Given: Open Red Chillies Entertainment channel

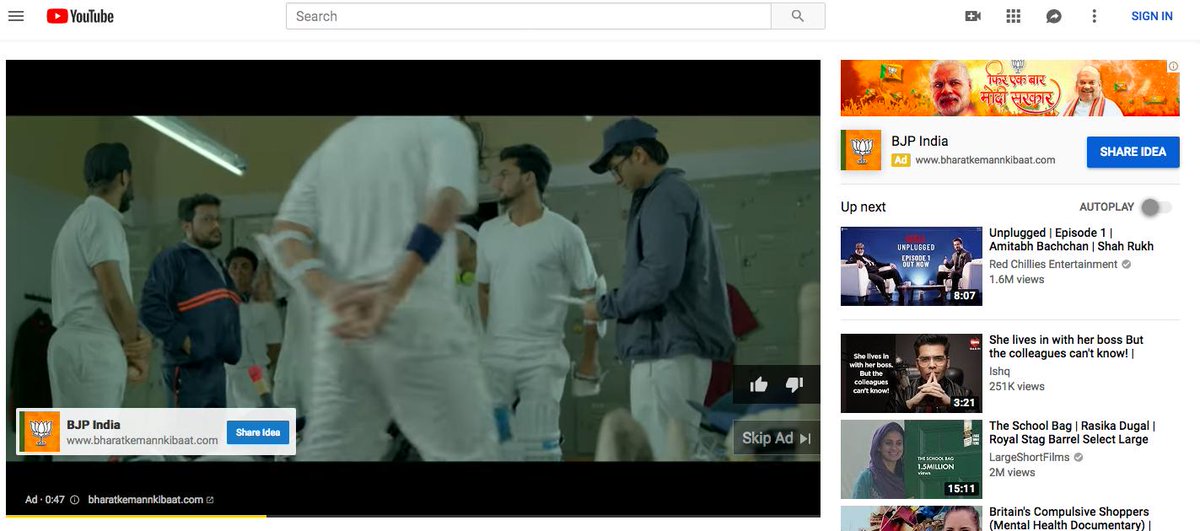Looking at the screenshot, I should pyautogui.click(x=1053, y=264).
